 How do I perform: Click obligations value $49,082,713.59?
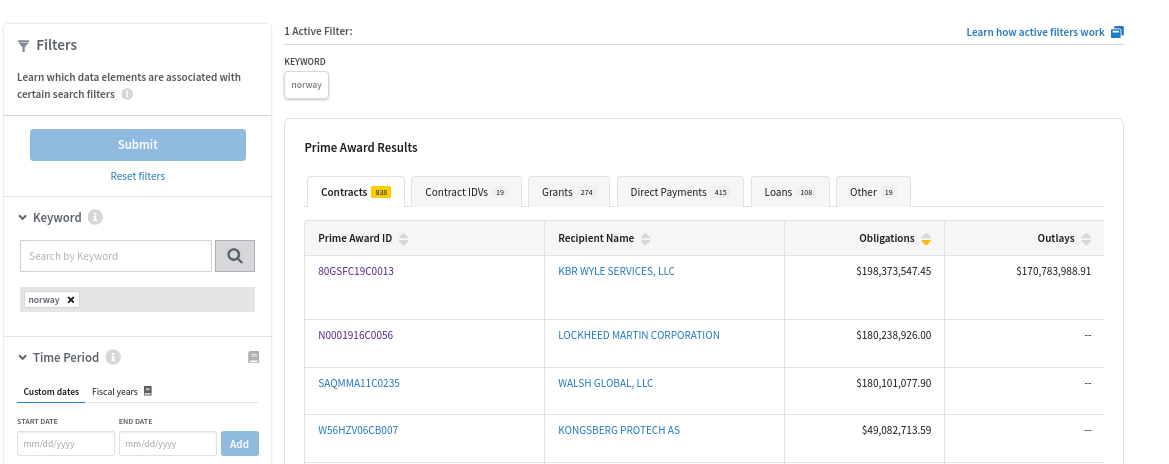click(x=897, y=430)
